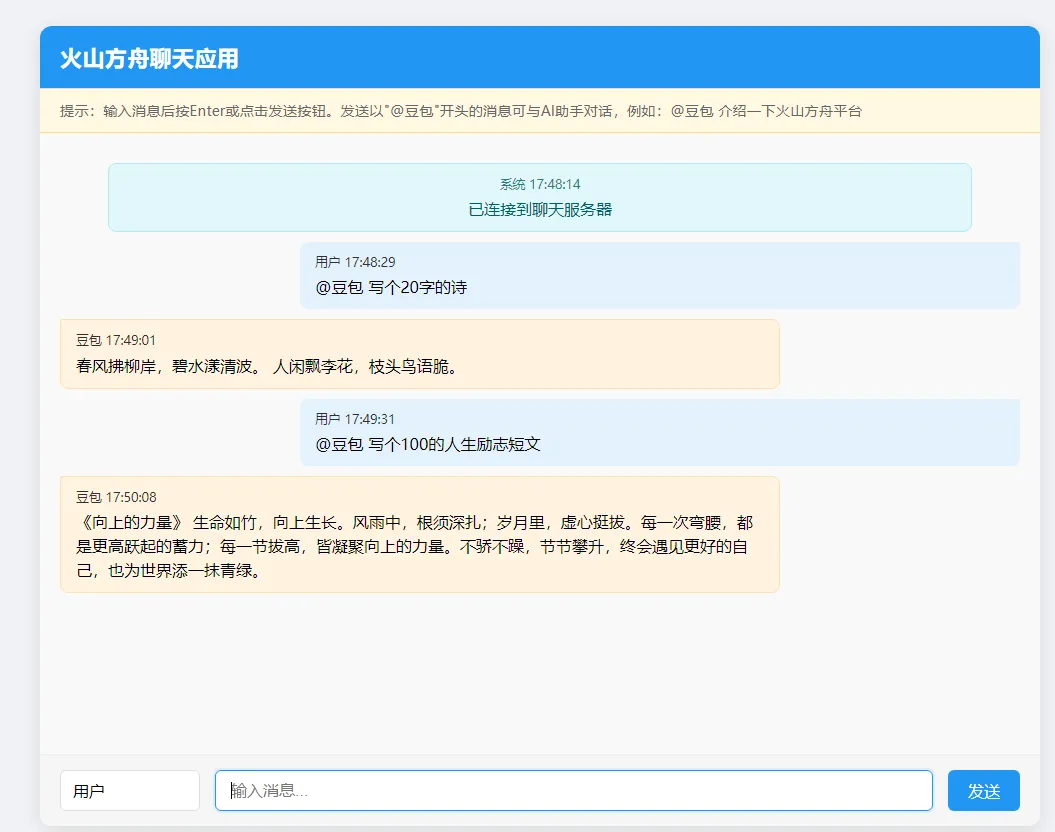The width and height of the screenshot is (1055, 832).
Task: Click the 用户 17:48:29 timestamp label
Action: [355, 262]
